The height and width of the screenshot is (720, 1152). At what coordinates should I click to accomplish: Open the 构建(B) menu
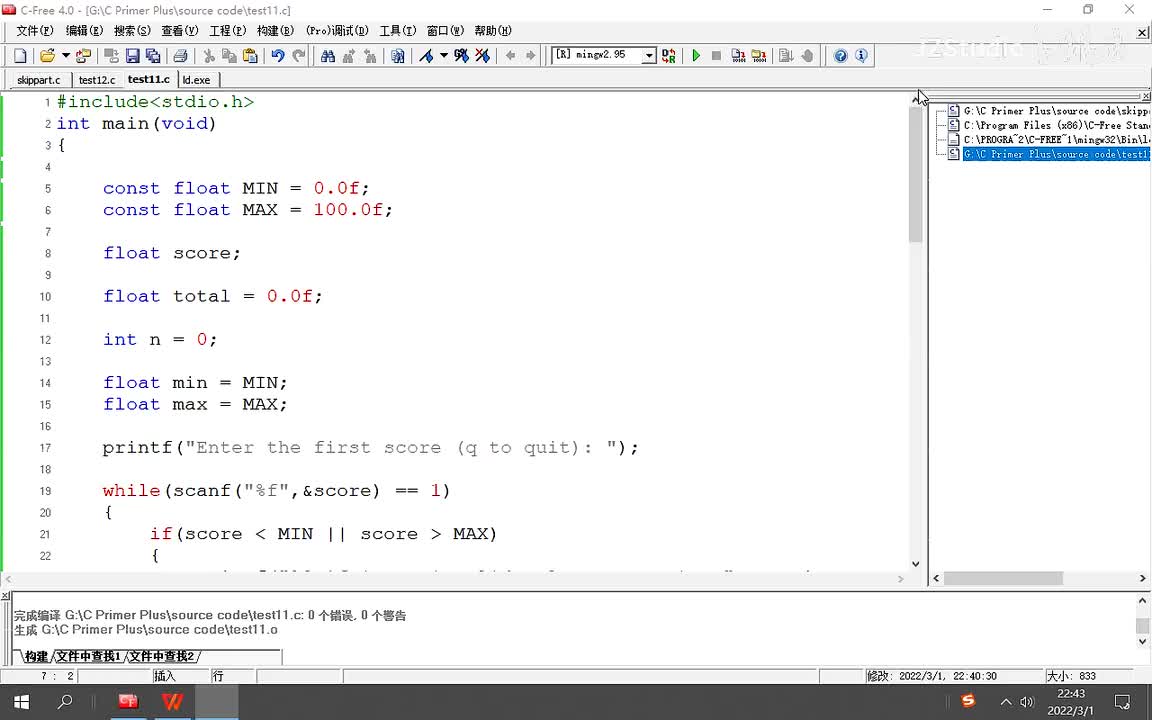[276, 31]
